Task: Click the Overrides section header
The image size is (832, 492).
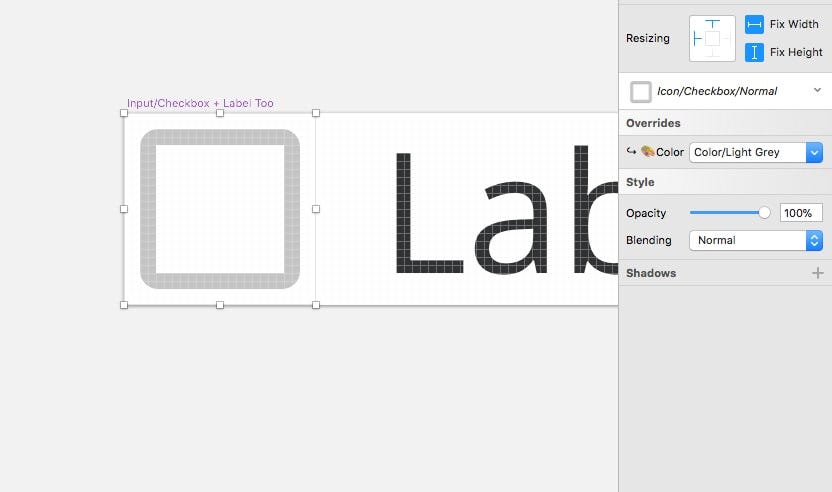Action: 653,123
